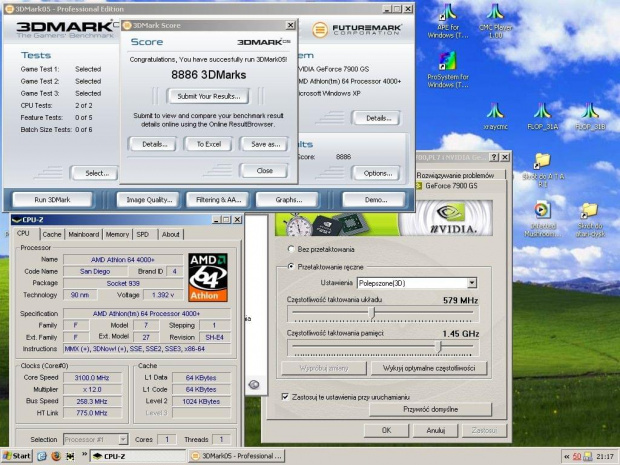Click the Run 3DMark button

[53, 200]
